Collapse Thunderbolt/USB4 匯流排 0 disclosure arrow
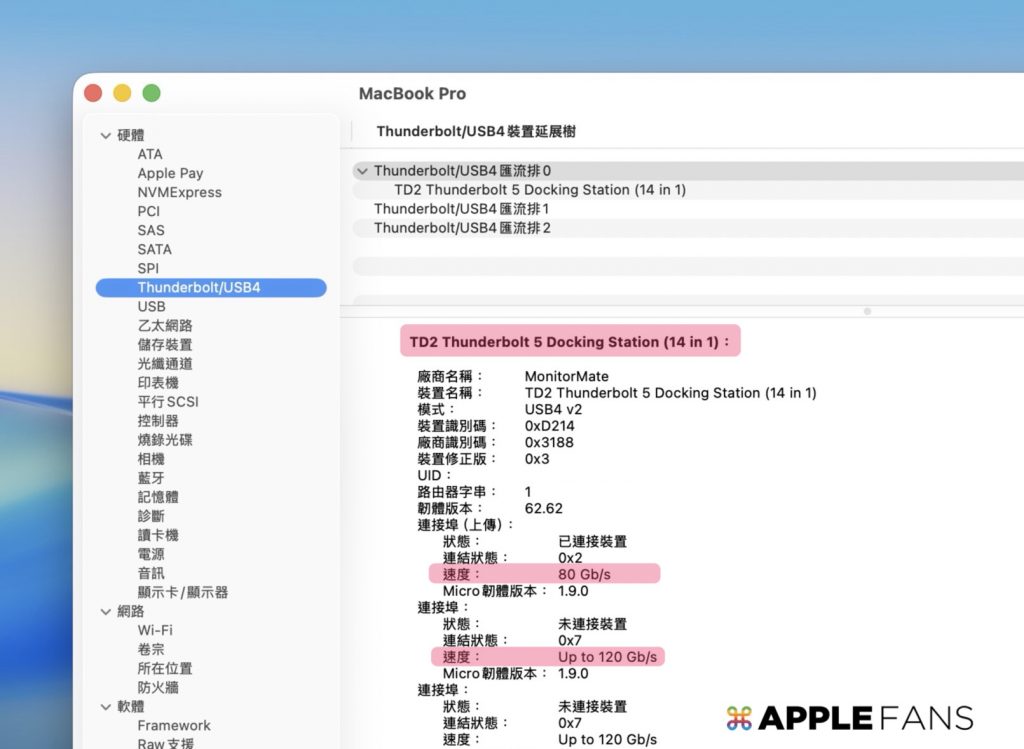The image size is (1024, 749). point(362,171)
